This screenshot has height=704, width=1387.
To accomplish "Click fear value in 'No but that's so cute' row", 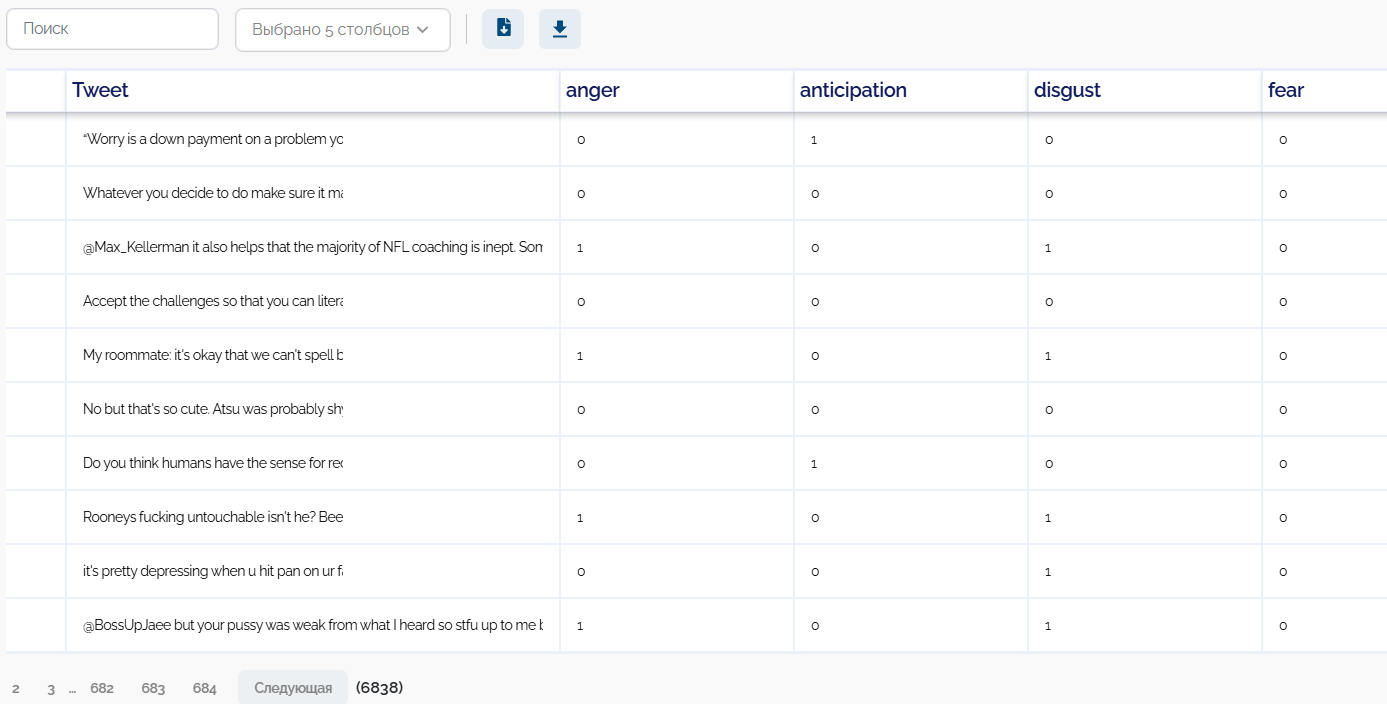I will coord(1283,410).
